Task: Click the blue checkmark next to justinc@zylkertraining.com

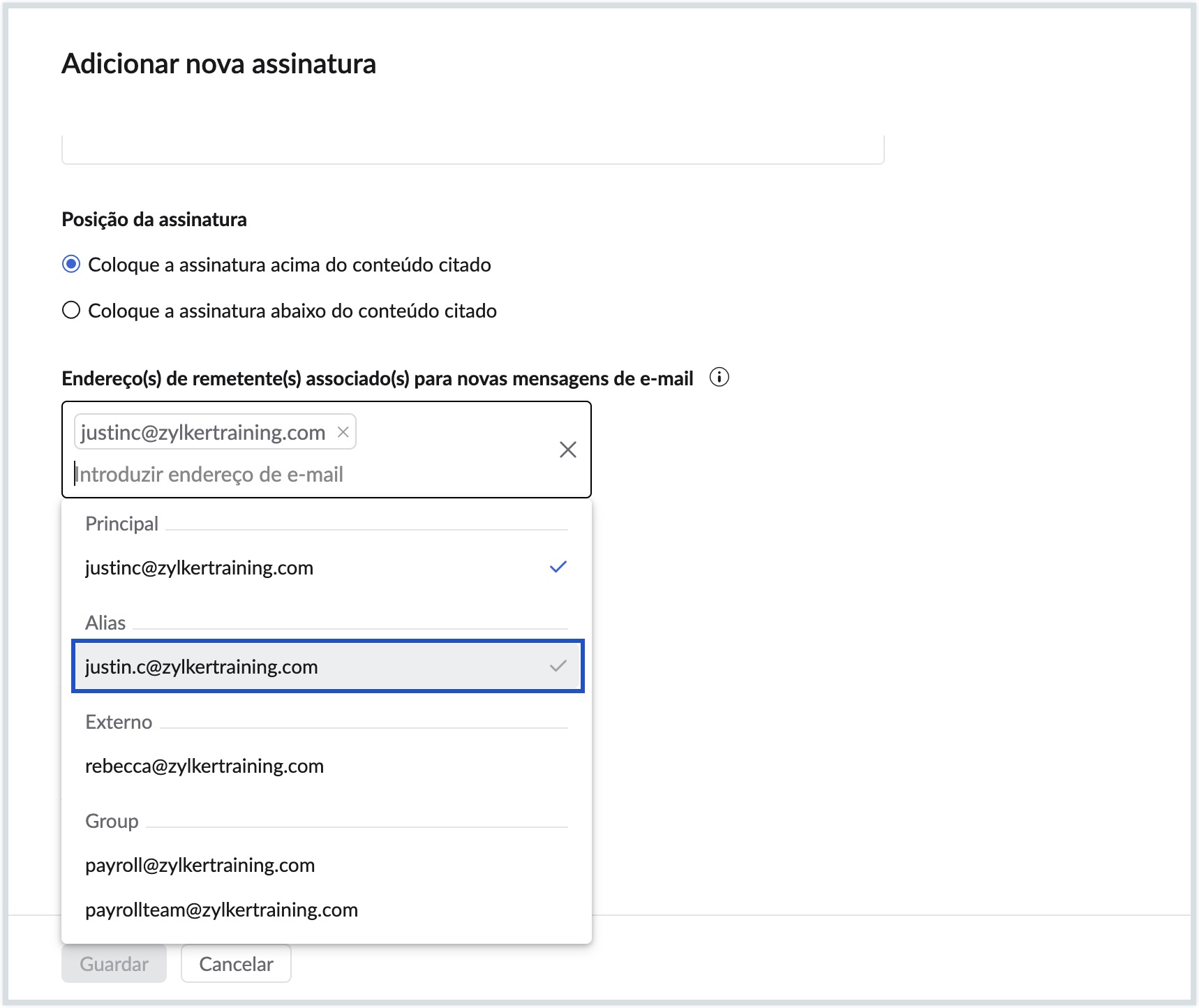Action: pyautogui.click(x=558, y=567)
